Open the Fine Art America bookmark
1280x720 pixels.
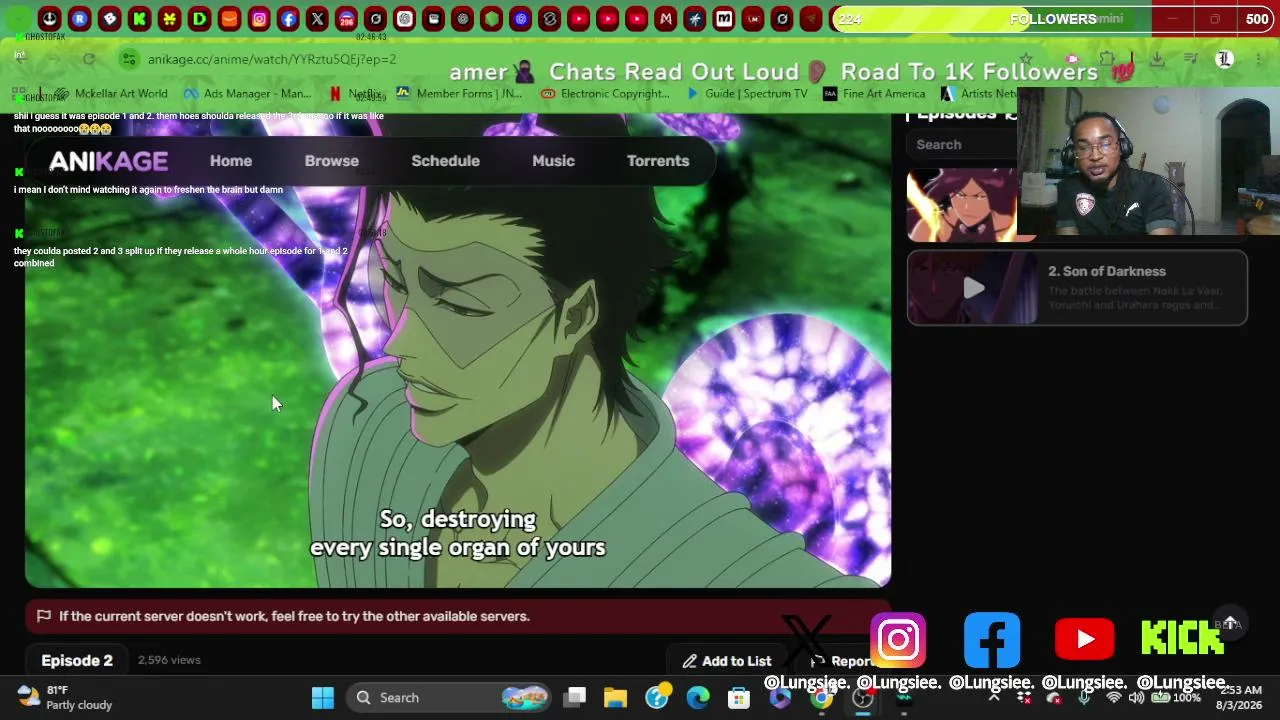click(874, 94)
